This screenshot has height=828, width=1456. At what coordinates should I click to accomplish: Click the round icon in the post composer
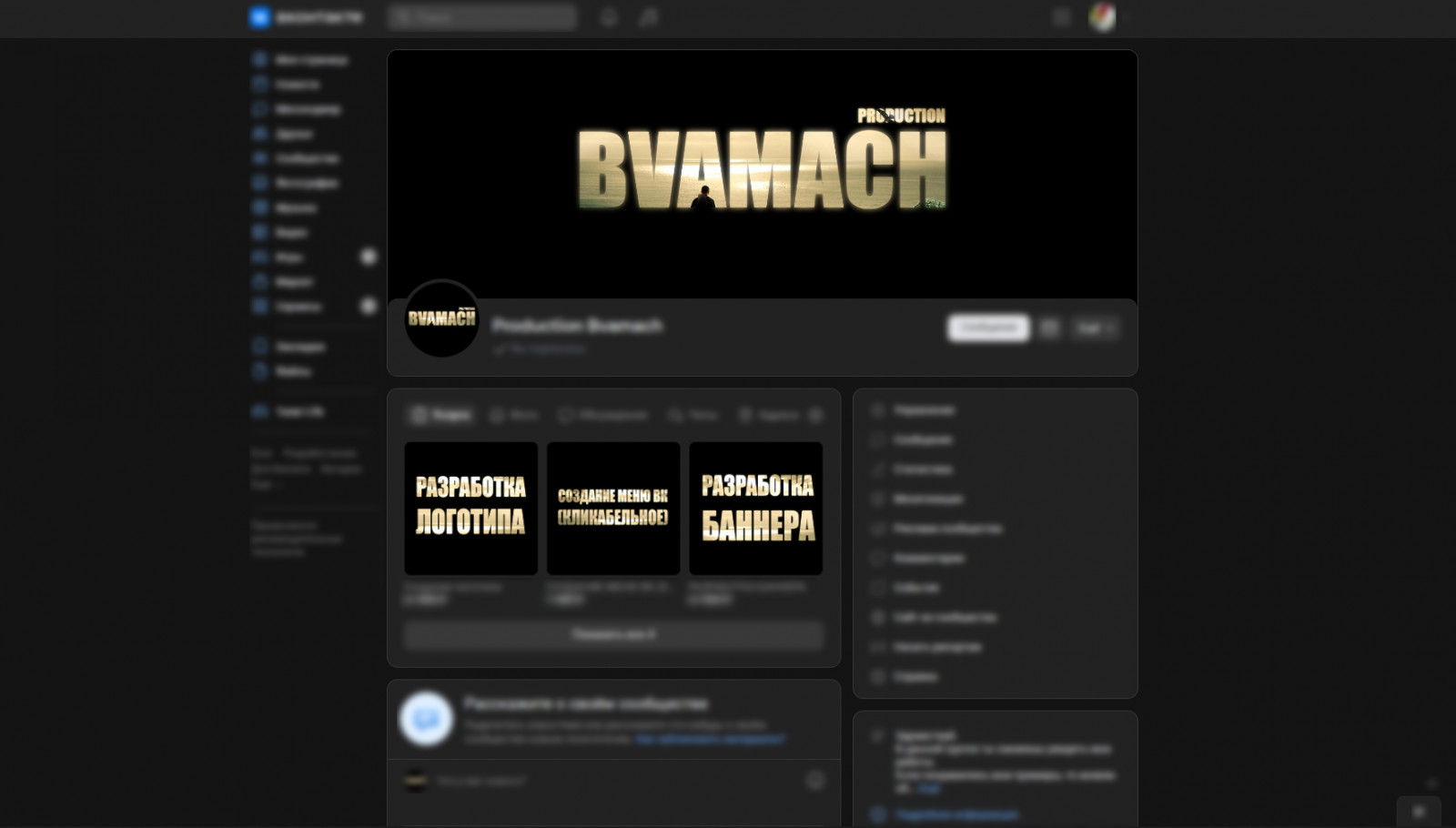pyautogui.click(x=815, y=780)
